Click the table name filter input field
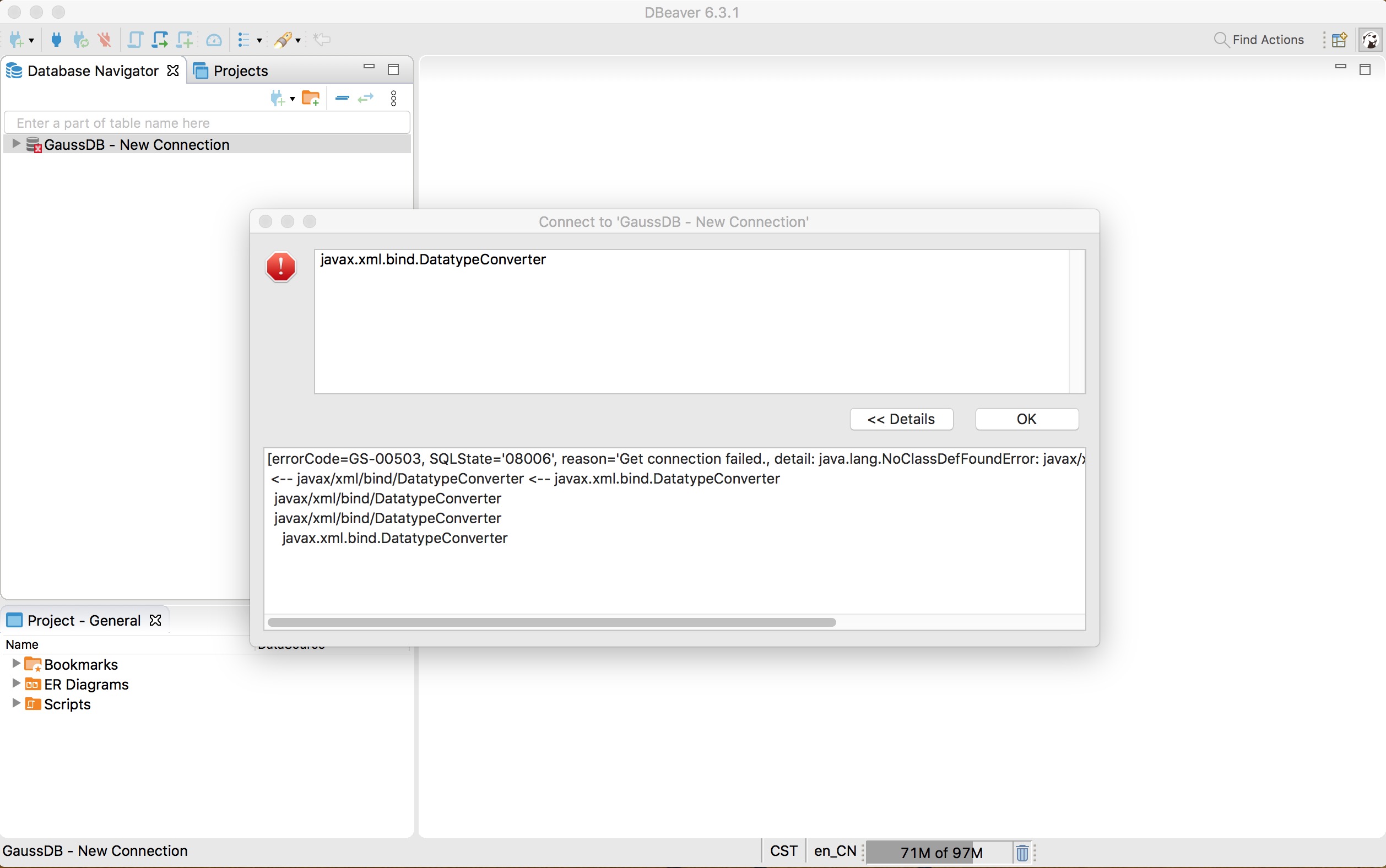This screenshot has width=1386, height=868. click(207, 122)
